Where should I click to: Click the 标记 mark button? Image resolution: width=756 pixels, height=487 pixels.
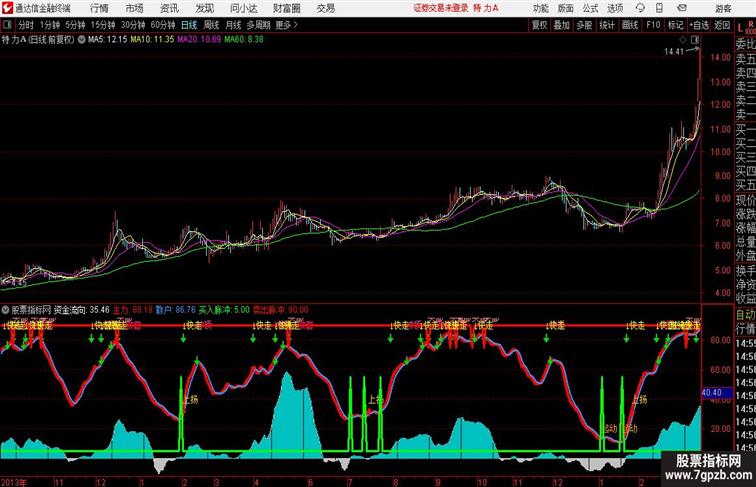click(x=675, y=25)
